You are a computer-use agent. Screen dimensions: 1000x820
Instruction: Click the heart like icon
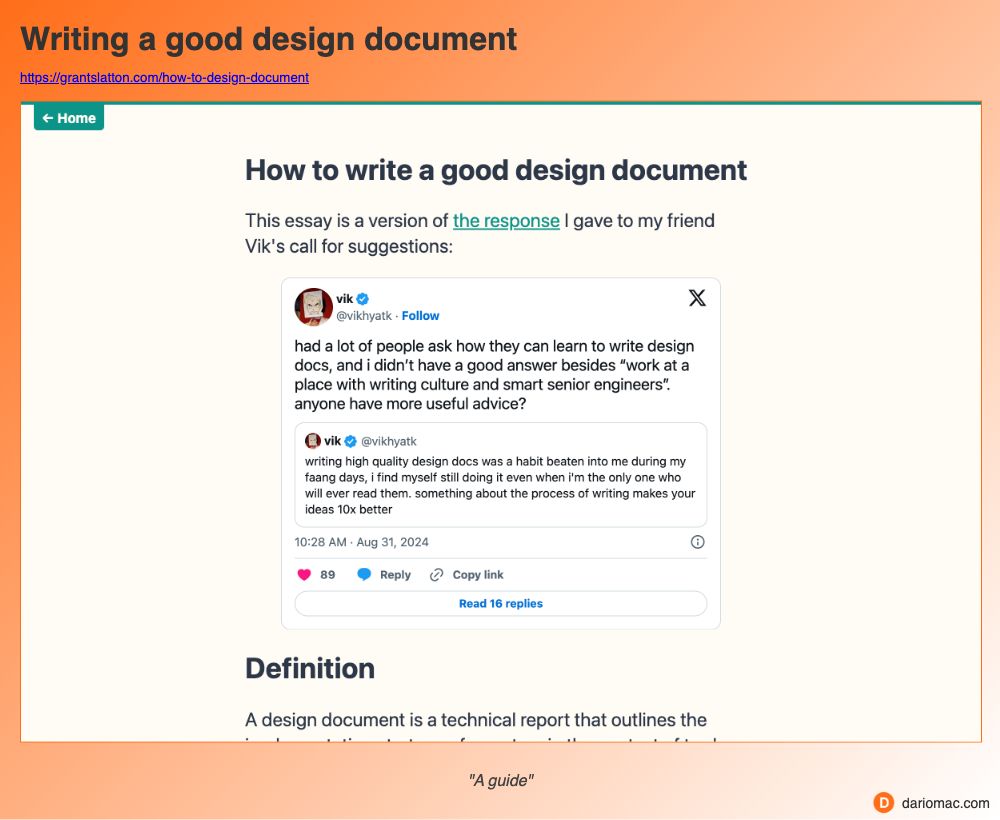coord(304,575)
